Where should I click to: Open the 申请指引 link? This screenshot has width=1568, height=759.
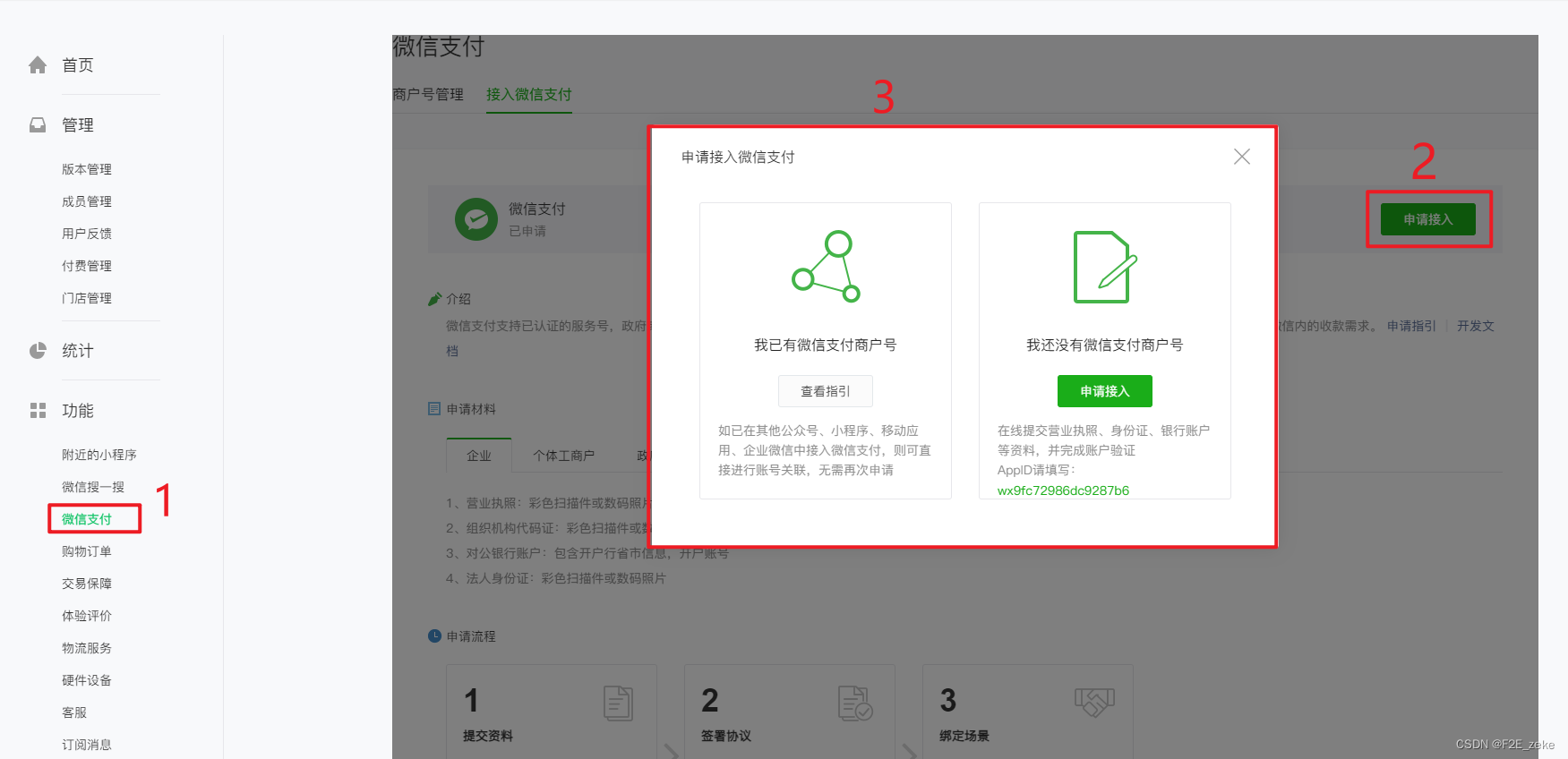pos(1411,326)
